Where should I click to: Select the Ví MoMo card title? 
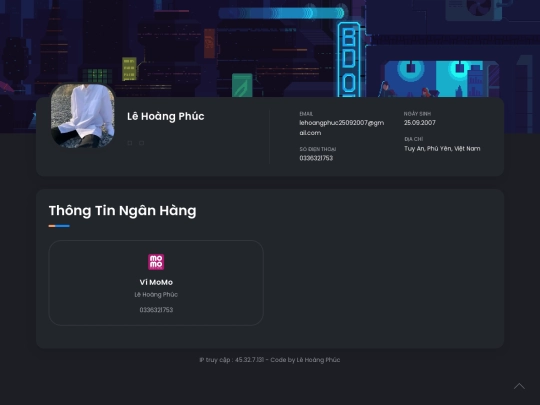(x=156, y=282)
